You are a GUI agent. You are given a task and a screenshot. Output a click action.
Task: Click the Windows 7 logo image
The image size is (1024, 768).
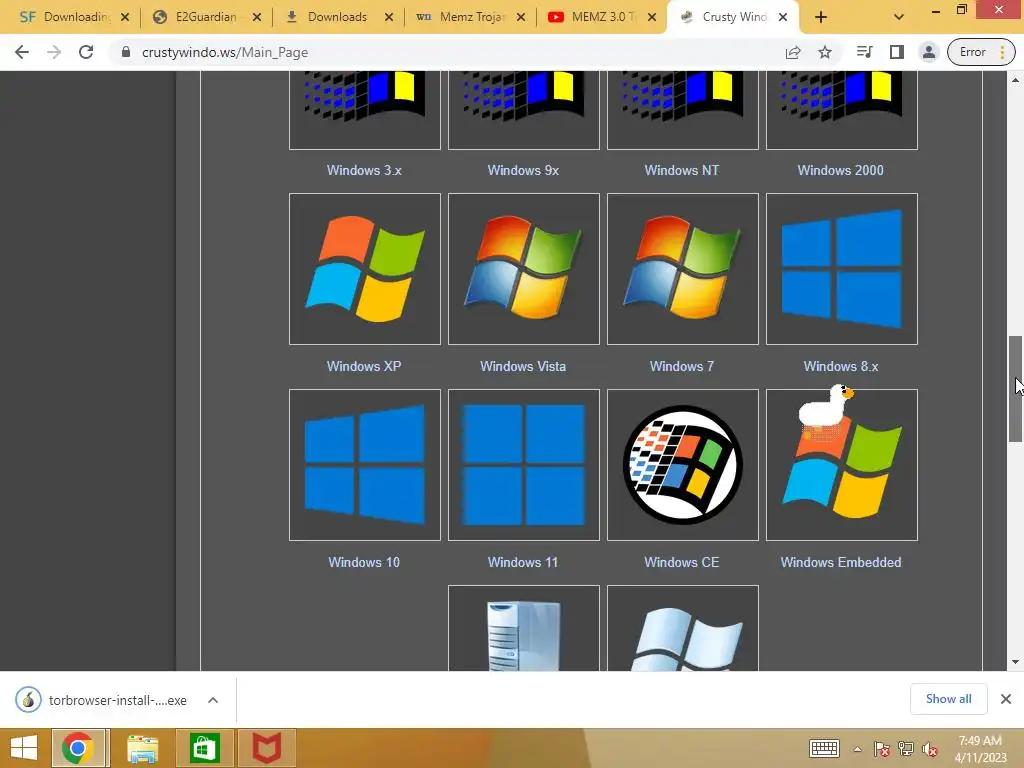point(682,268)
